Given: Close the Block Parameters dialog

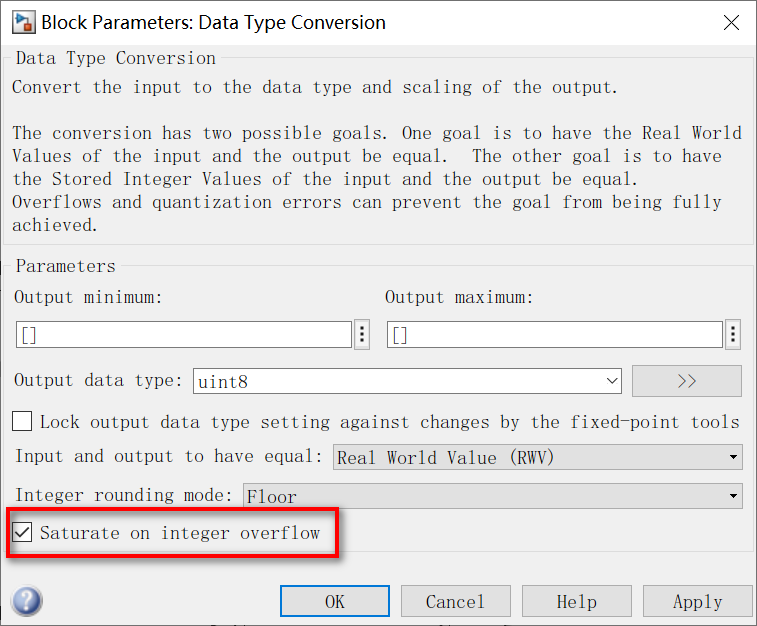Looking at the screenshot, I should click(x=731, y=22).
